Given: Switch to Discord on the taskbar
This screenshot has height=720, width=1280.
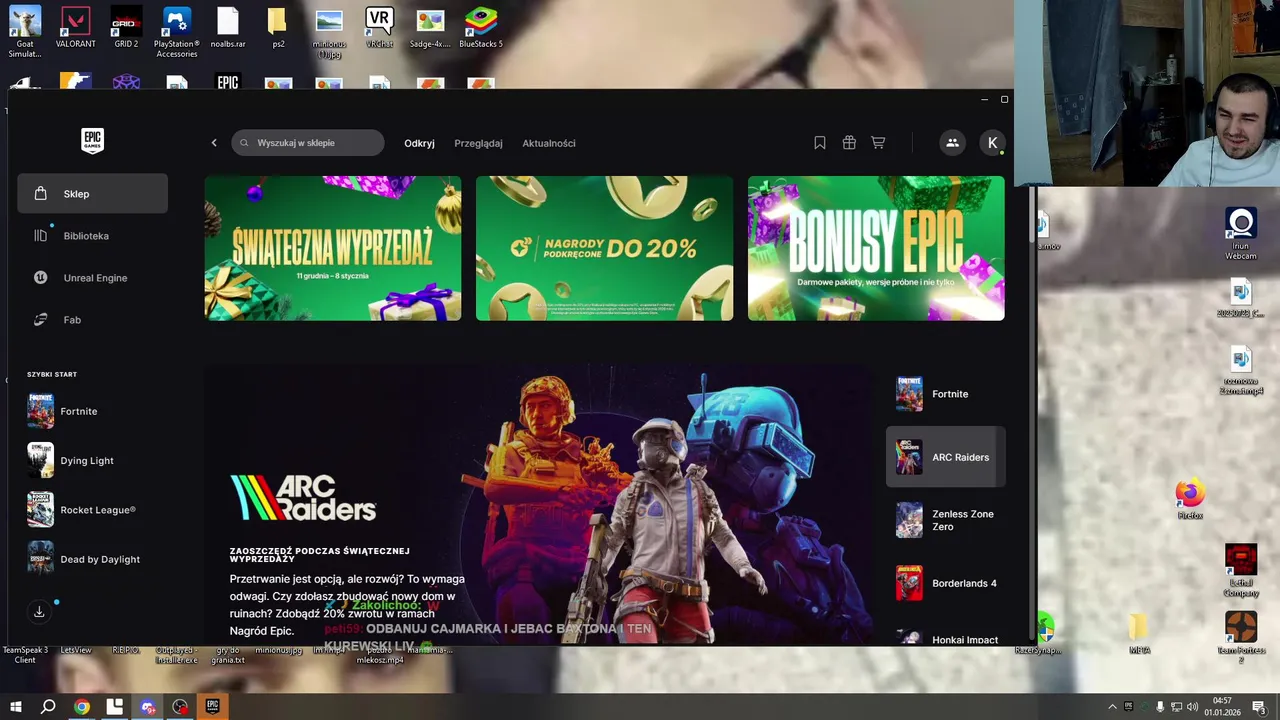Looking at the screenshot, I should tap(148, 707).
